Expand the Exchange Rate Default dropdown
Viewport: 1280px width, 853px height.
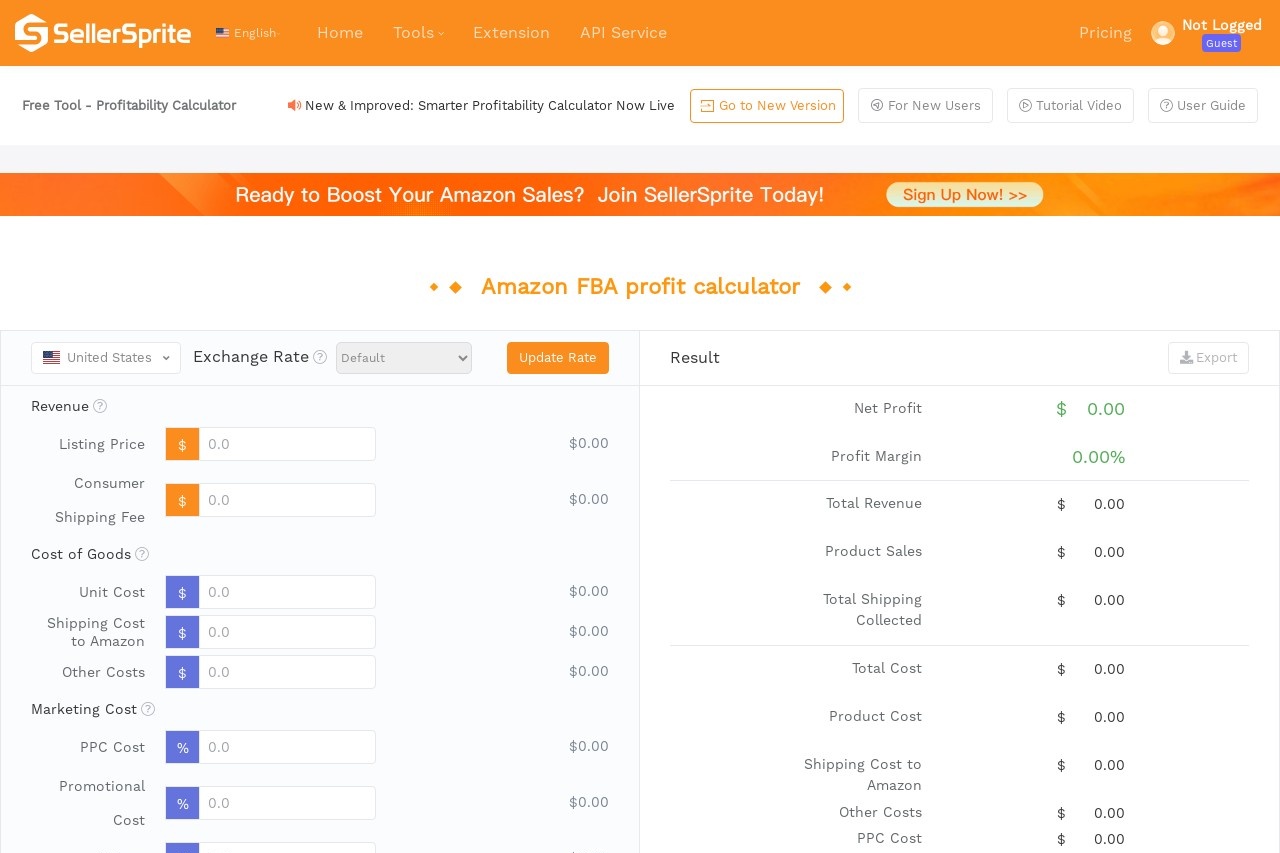click(x=403, y=358)
